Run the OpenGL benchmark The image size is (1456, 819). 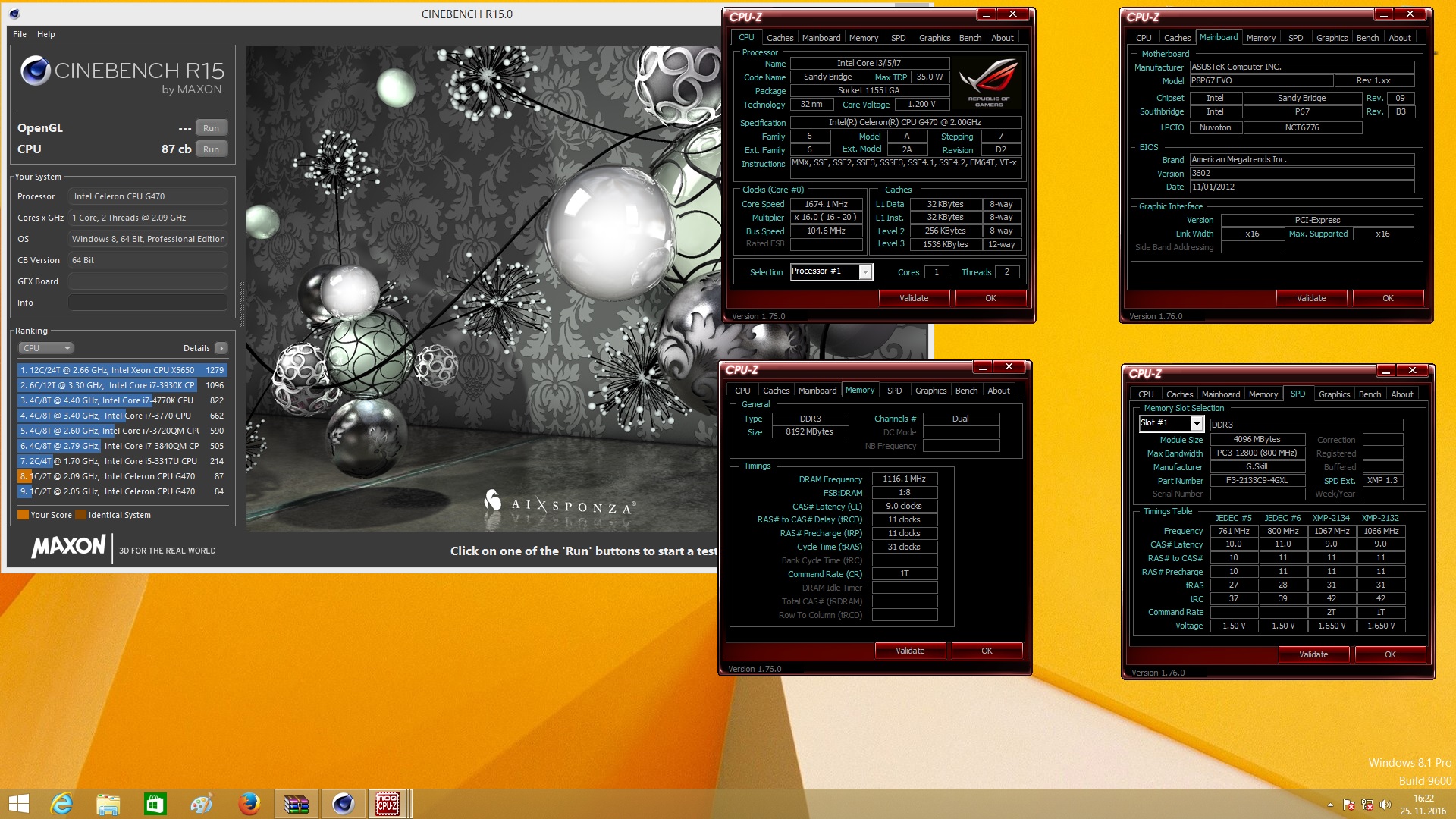(x=211, y=128)
